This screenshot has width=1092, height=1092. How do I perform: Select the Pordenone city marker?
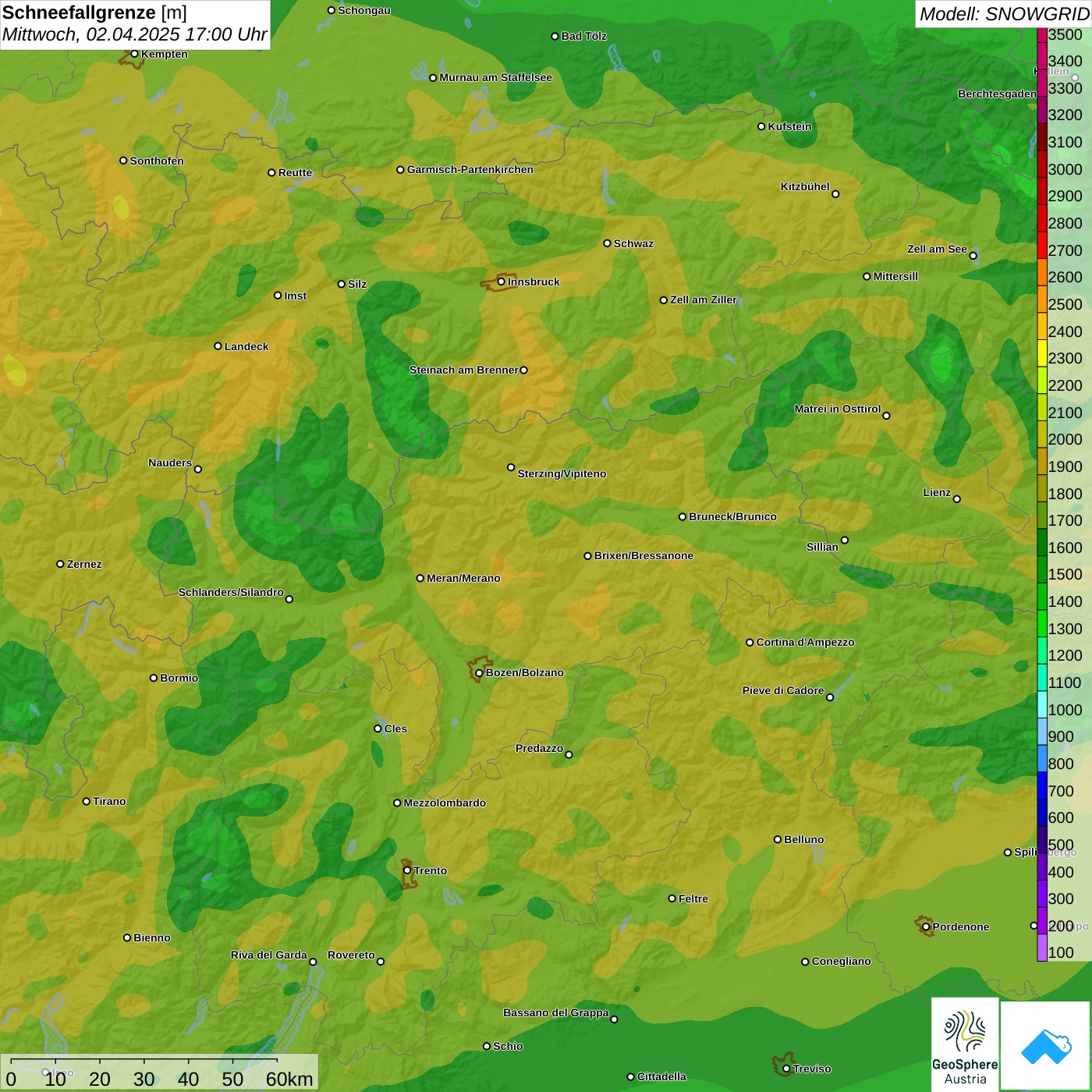(926, 927)
